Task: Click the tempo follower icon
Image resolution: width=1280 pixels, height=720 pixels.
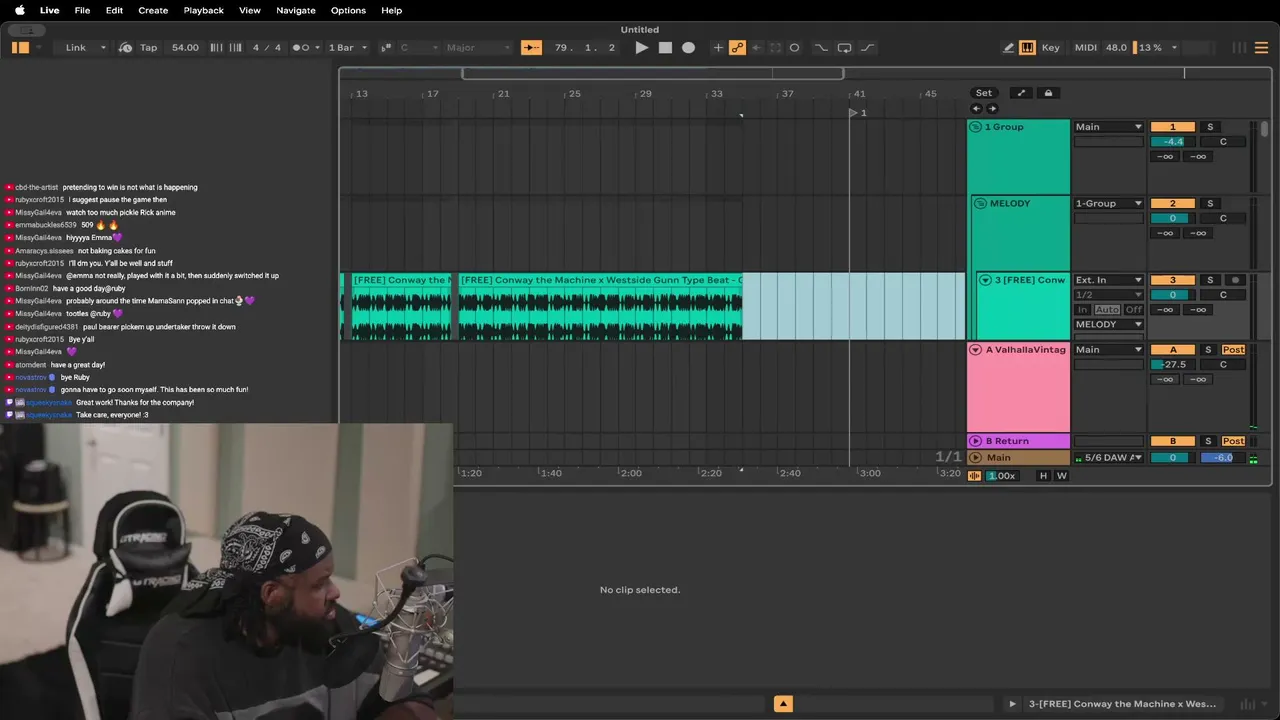Action: coord(125,47)
